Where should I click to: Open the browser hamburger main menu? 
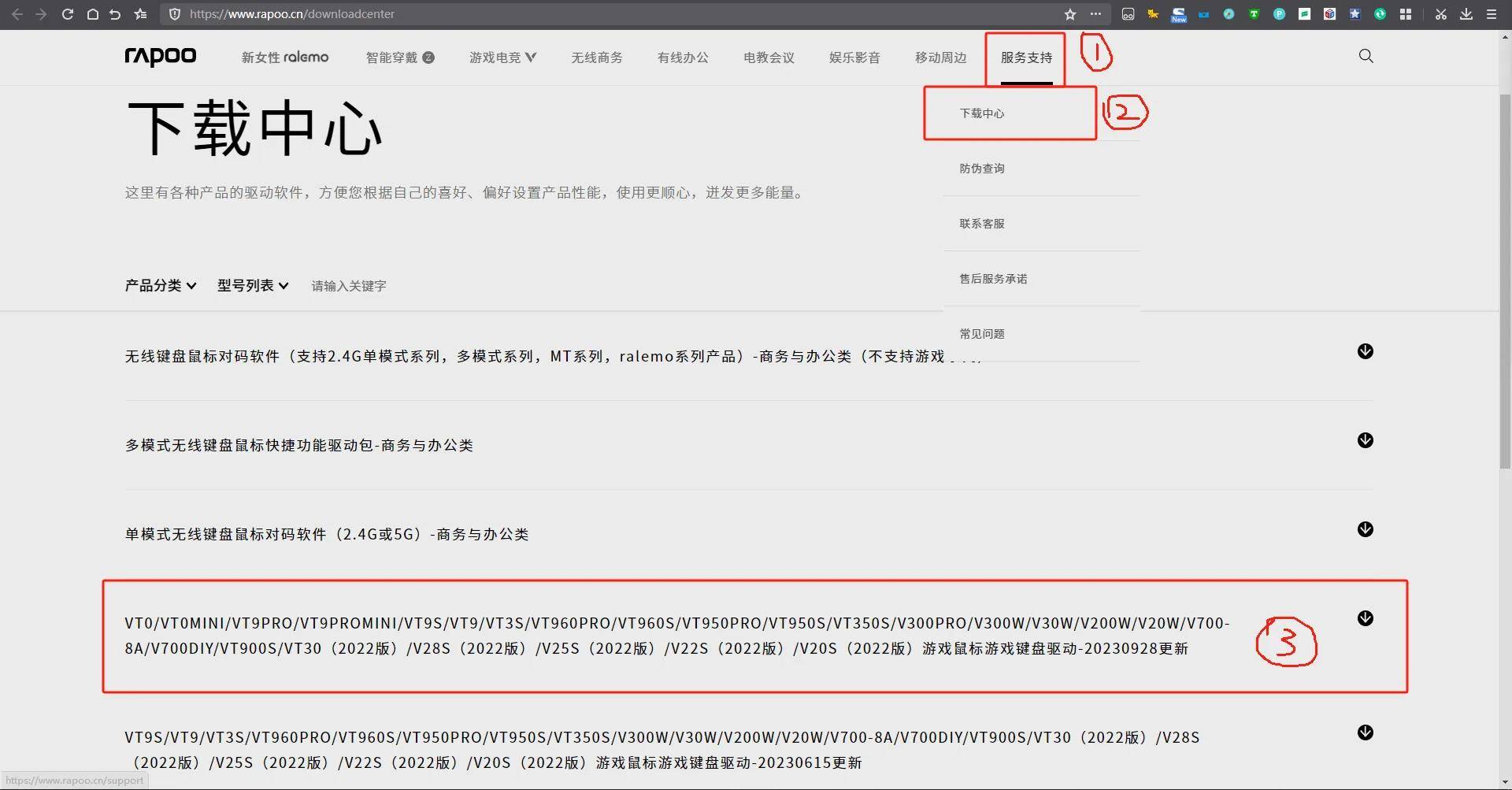pyautogui.click(x=1492, y=14)
